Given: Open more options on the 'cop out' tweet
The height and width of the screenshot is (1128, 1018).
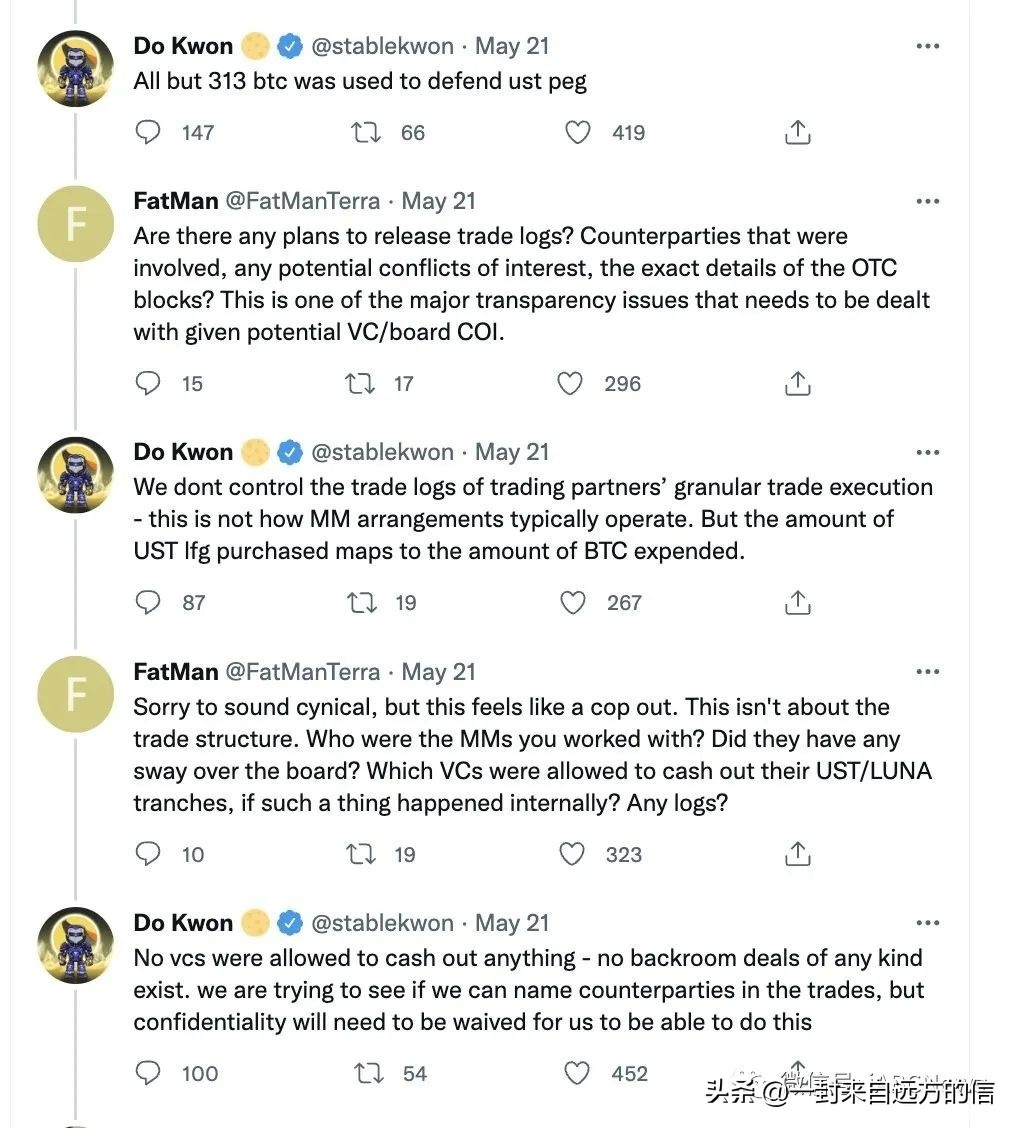Looking at the screenshot, I should [x=927, y=672].
